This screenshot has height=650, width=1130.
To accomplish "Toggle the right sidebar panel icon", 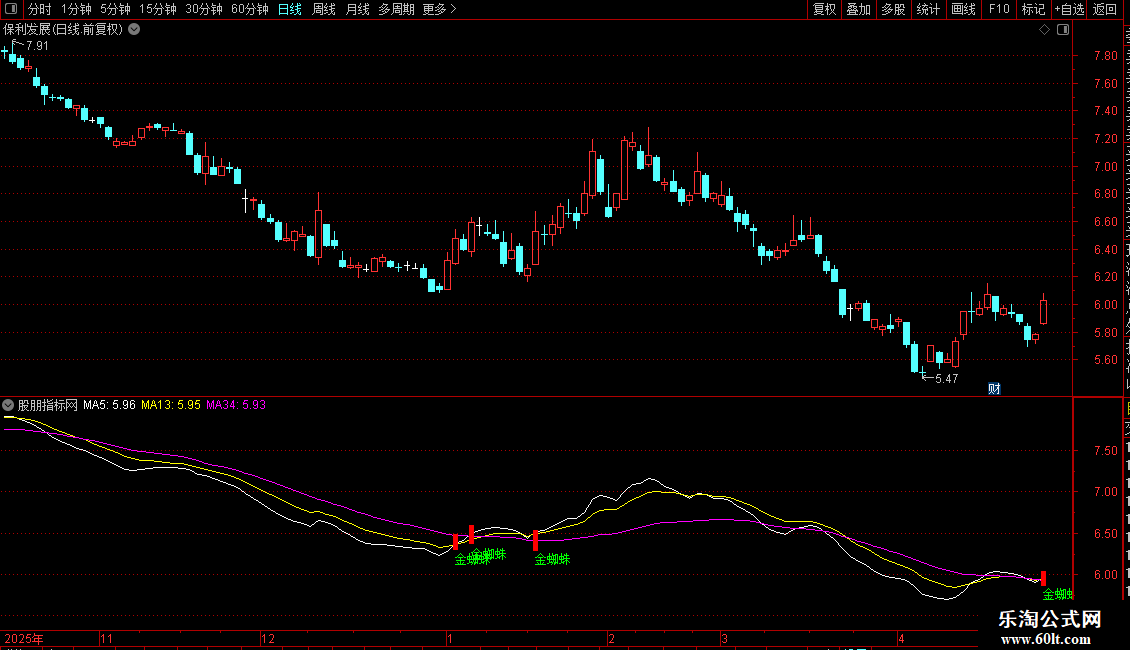I will (x=1063, y=30).
